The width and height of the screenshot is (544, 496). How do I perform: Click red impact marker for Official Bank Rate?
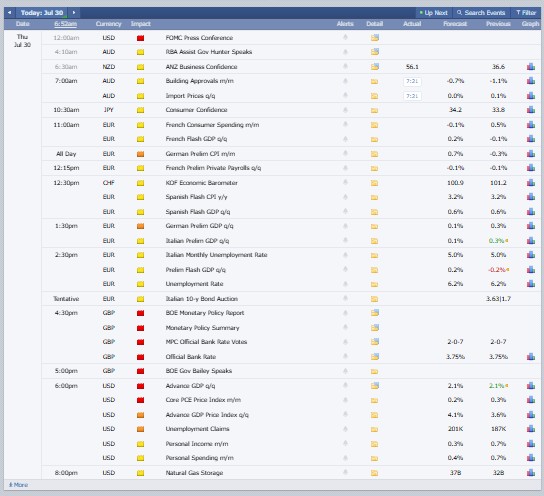pyautogui.click(x=140, y=357)
